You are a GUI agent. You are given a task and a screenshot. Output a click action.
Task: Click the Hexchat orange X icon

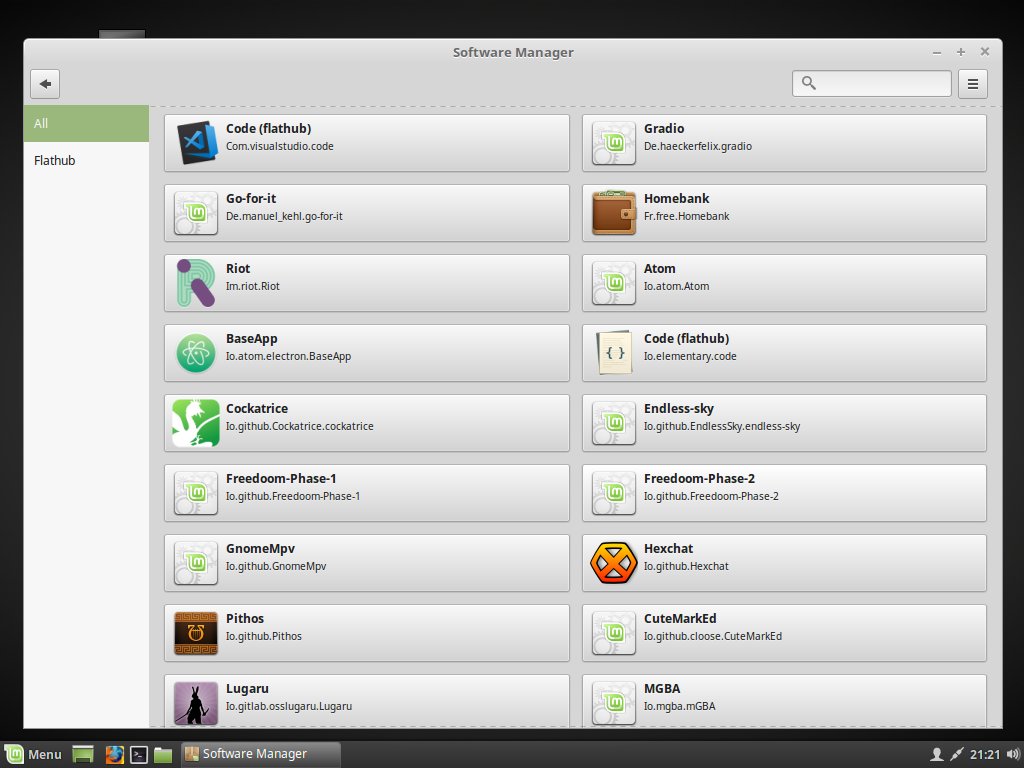614,562
